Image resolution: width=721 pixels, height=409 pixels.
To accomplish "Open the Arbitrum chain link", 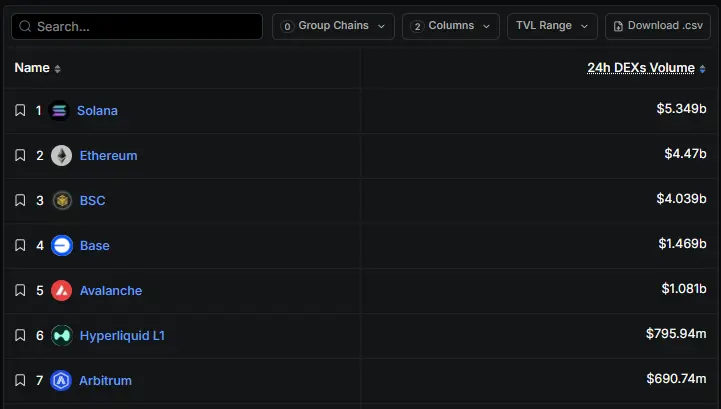I will coord(105,380).
